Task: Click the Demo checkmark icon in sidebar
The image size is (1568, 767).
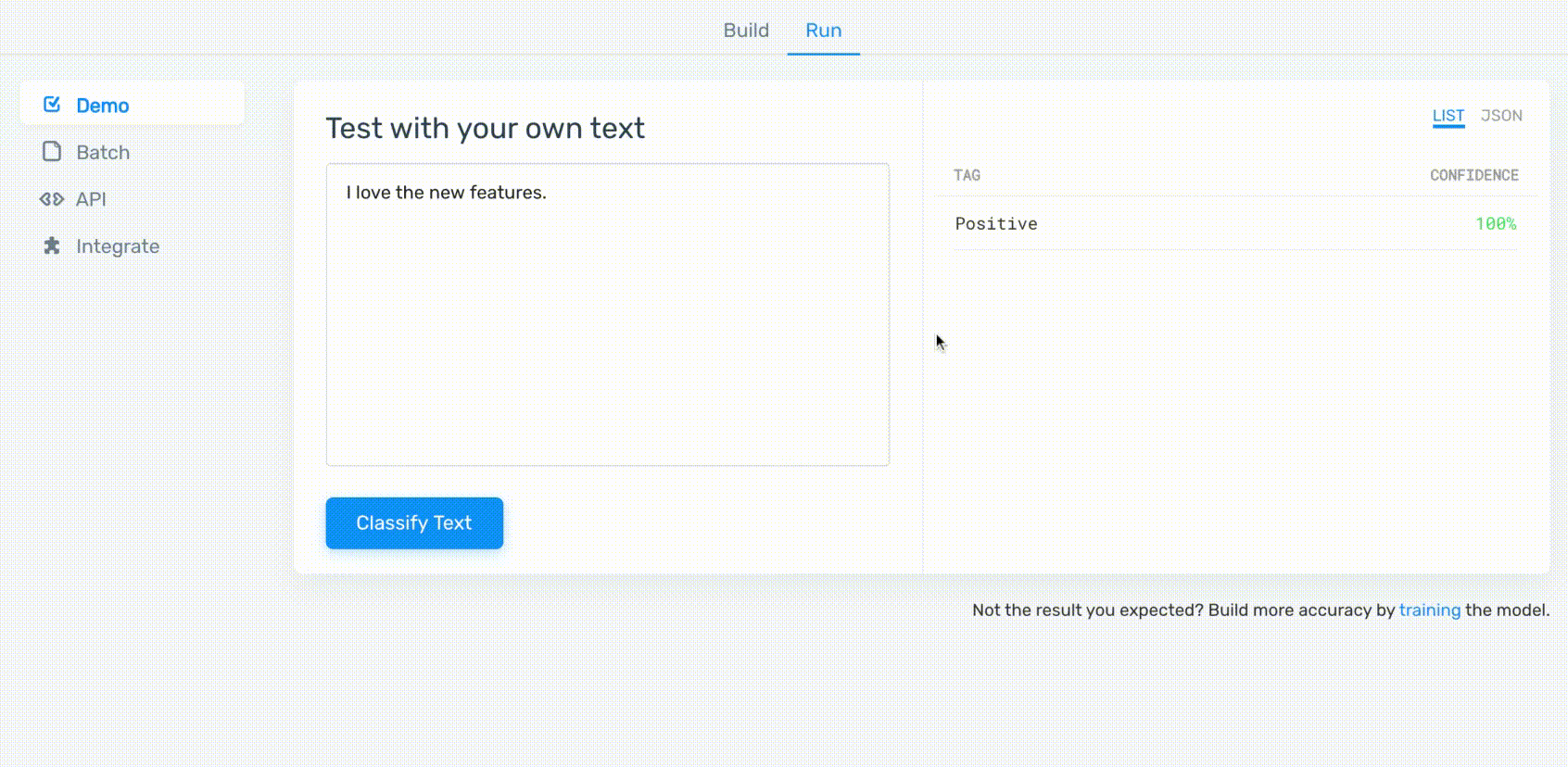Action: point(52,105)
